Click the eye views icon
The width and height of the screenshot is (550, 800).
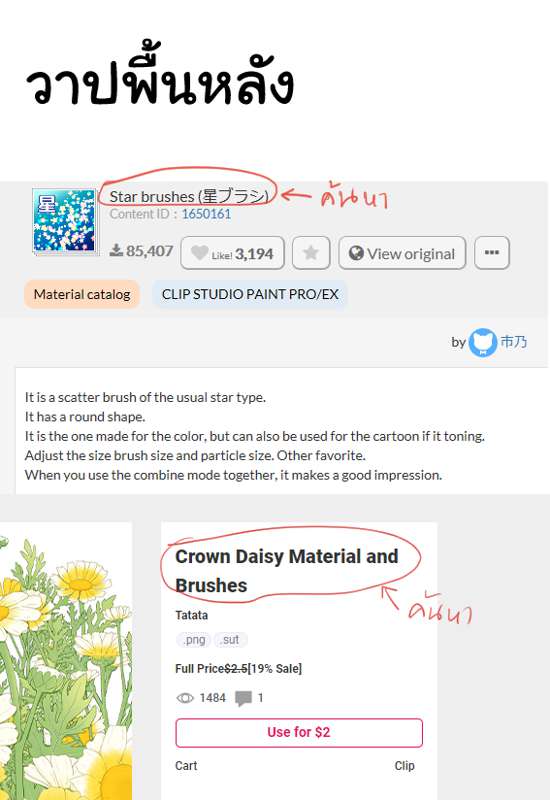tap(185, 698)
